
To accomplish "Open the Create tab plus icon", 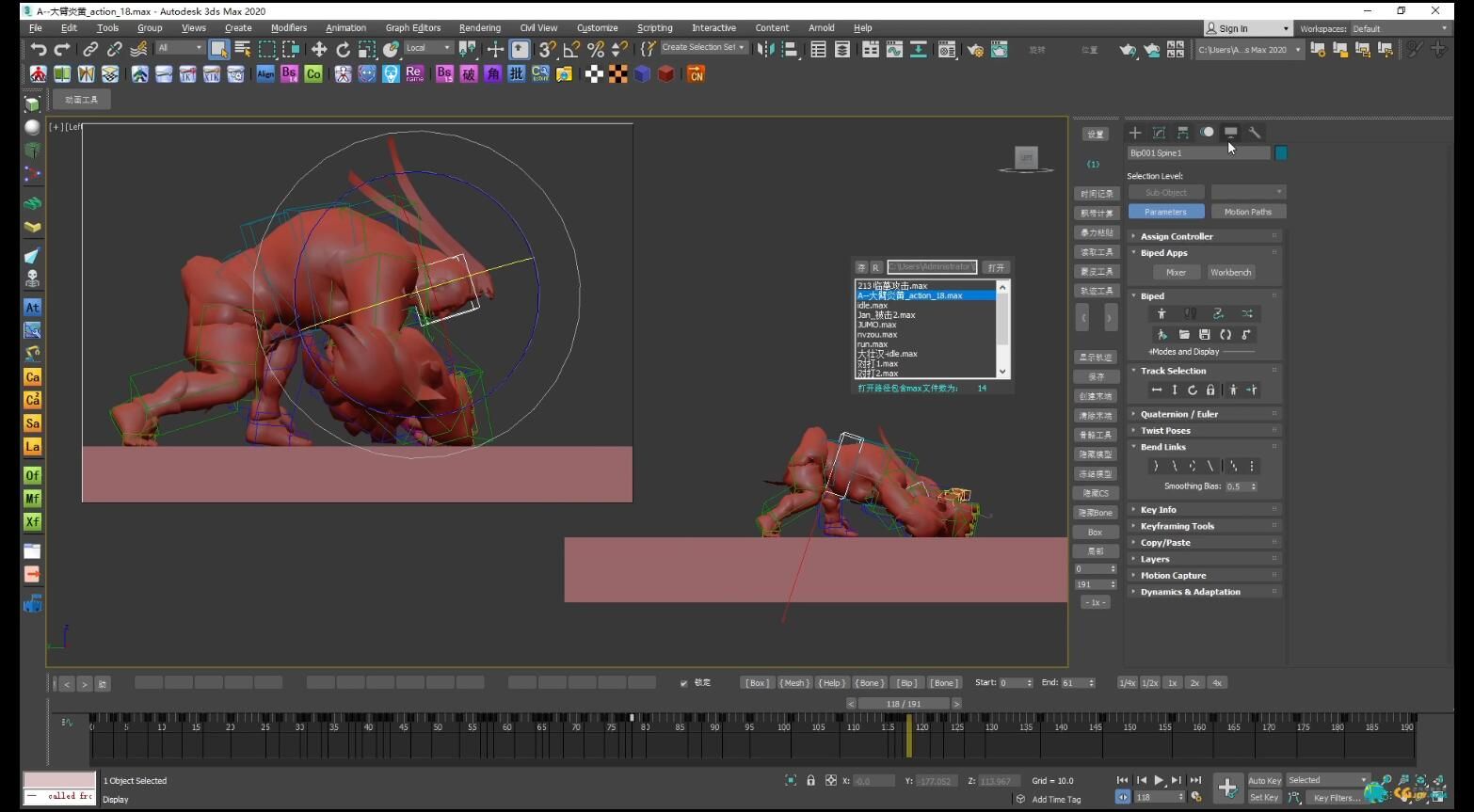I will pyautogui.click(x=1135, y=133).
